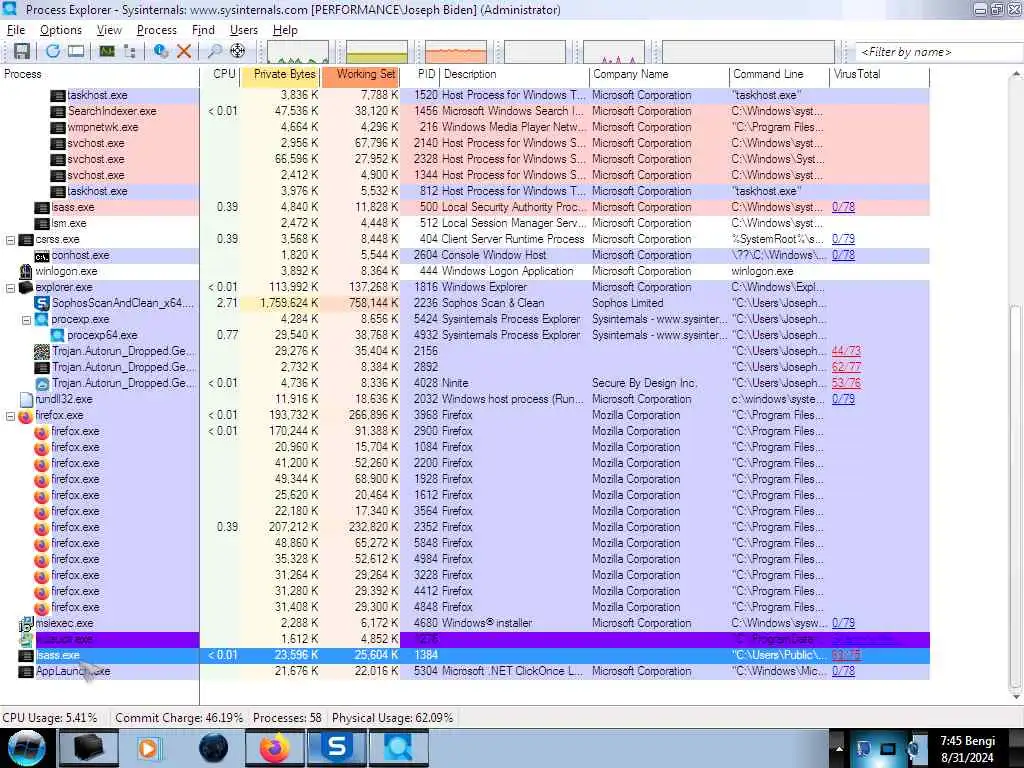
Task: Sort by the Private Bytes column header
Action: [x=281, y=74]
